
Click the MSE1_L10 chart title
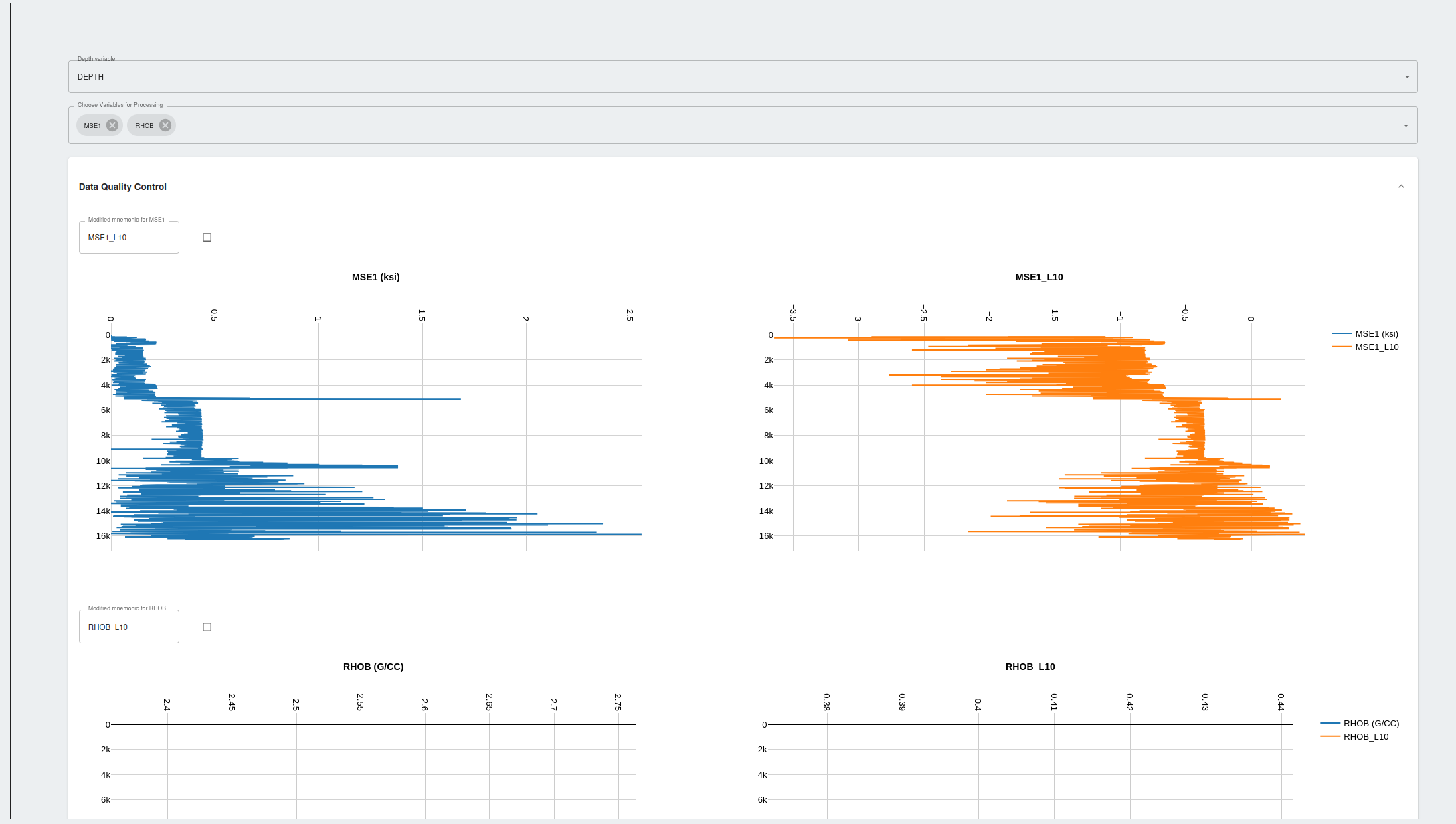tap(1039, 277)
